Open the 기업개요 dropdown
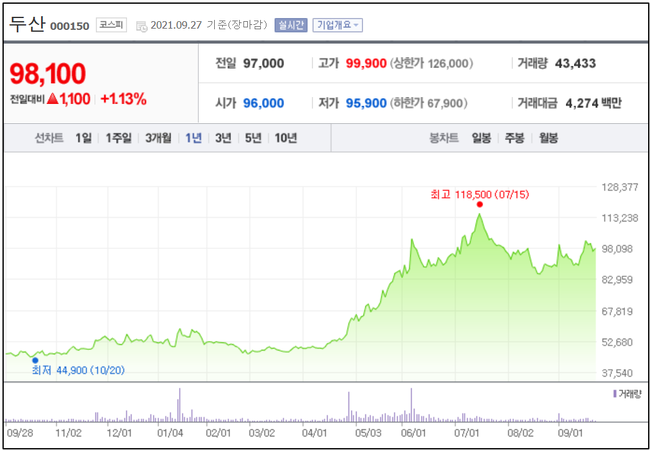Screen dimensions: 650x450 pyautogui.click(x=337, y=25)
